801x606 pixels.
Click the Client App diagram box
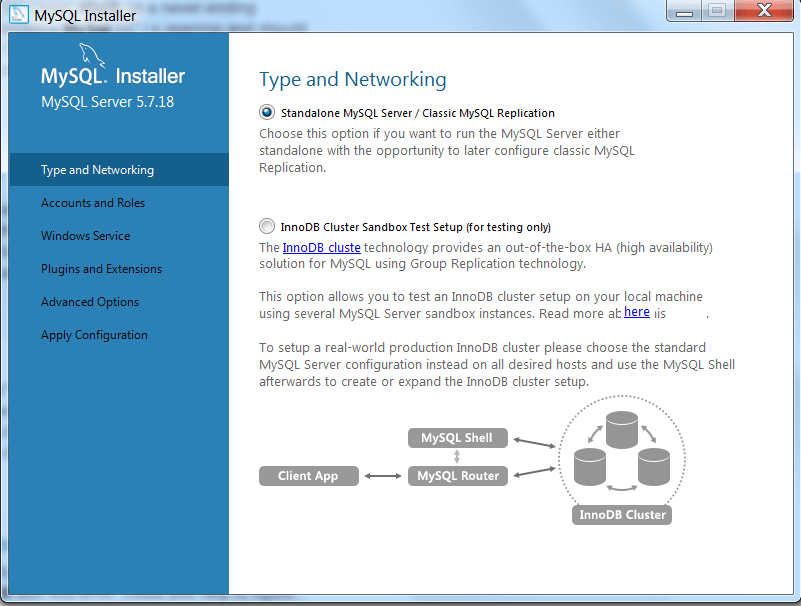309,476
